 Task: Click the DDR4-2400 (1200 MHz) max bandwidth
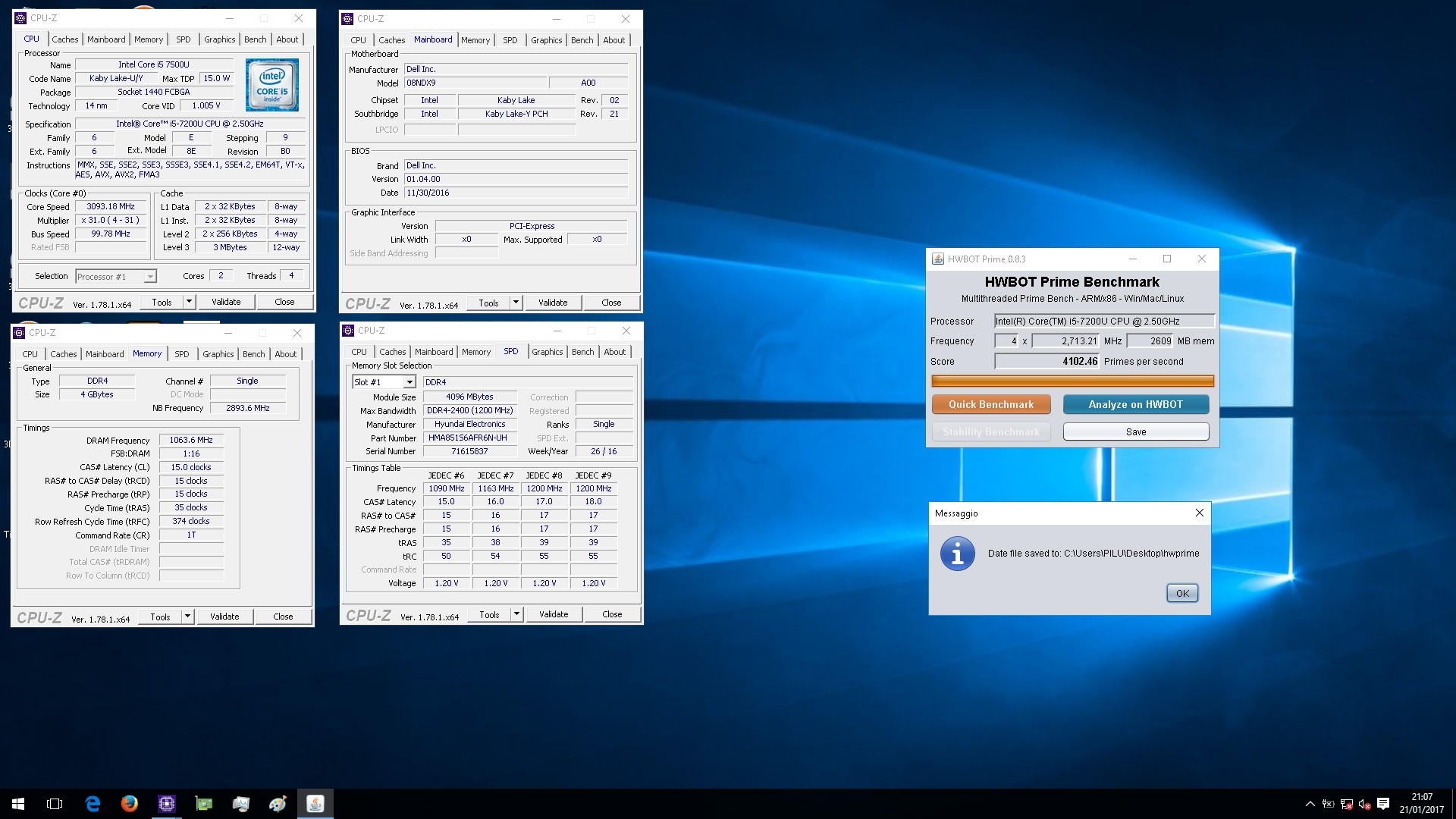coord(470,410)
